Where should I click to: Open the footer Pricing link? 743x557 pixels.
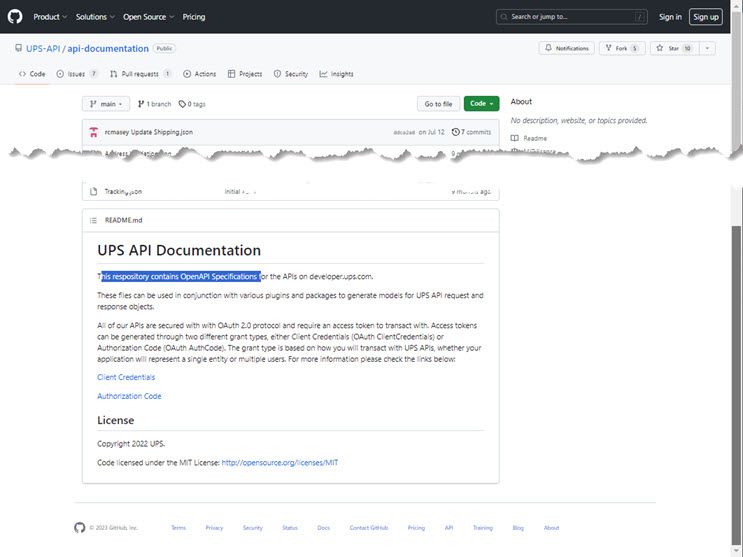coord(417,528)
